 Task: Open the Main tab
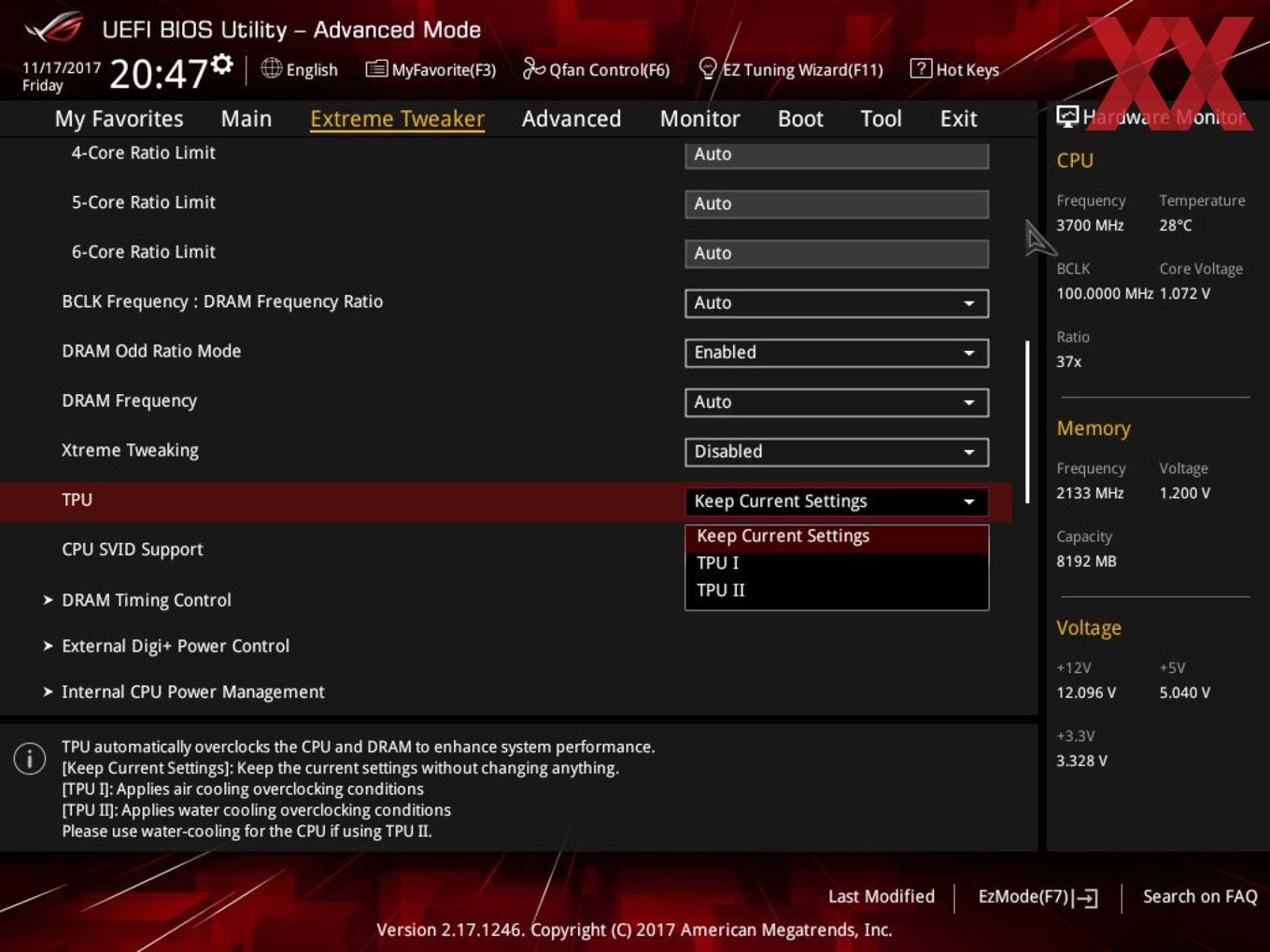click(x=247, y=119)
